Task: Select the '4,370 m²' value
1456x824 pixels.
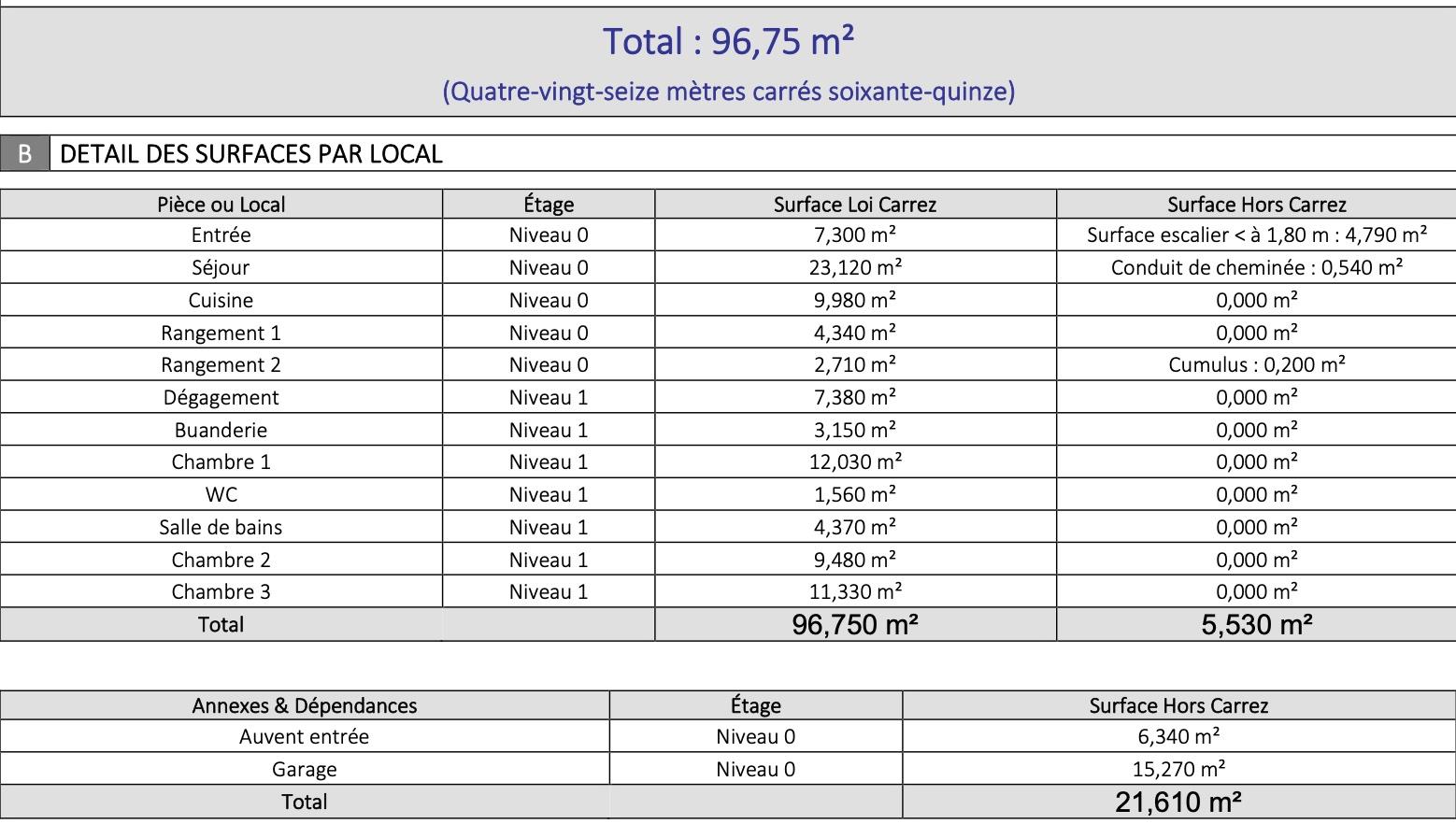Action: coord(855,528)
